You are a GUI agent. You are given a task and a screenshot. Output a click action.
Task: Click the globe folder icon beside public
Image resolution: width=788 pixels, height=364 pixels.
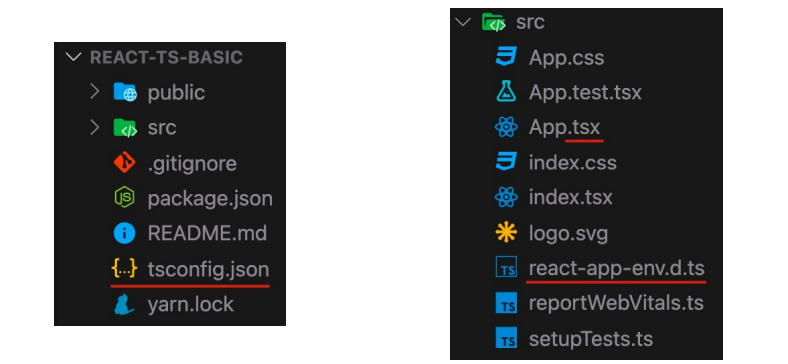pyautogui.click(x=125, y=93)
